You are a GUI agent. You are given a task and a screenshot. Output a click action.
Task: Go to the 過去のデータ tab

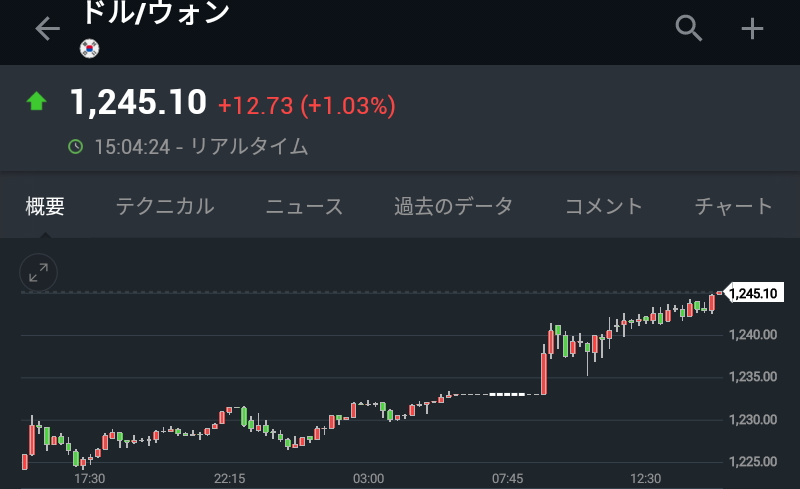453,207
